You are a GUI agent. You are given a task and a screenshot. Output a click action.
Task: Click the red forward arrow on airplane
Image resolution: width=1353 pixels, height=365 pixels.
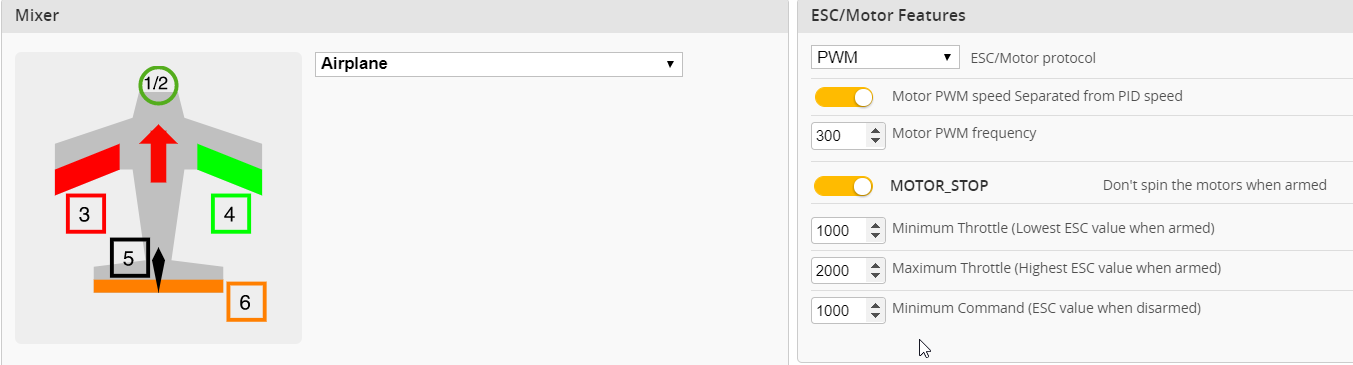click(x=157, y=154)
